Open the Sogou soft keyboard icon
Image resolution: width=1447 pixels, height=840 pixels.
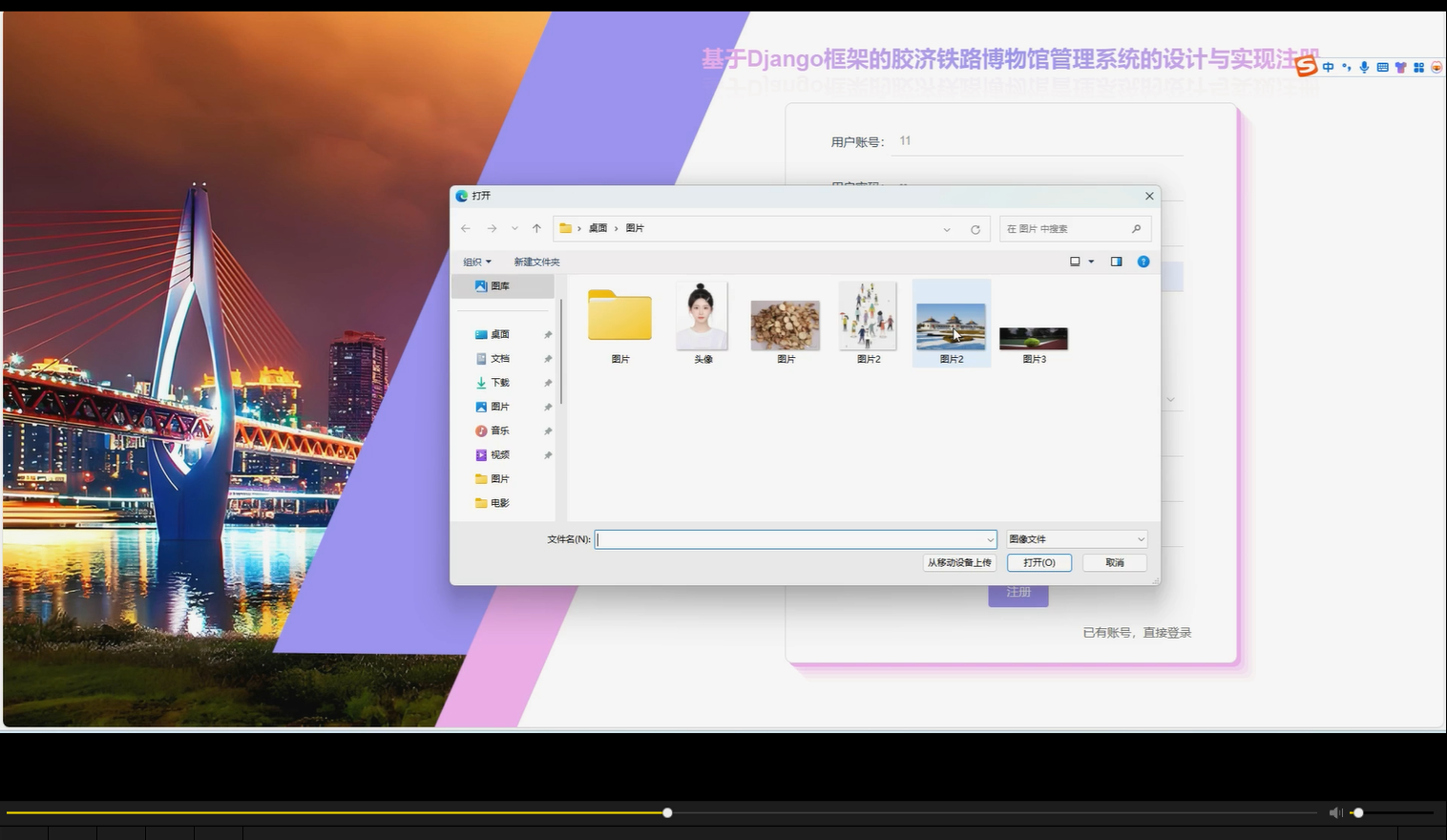tap(1382, 67)
